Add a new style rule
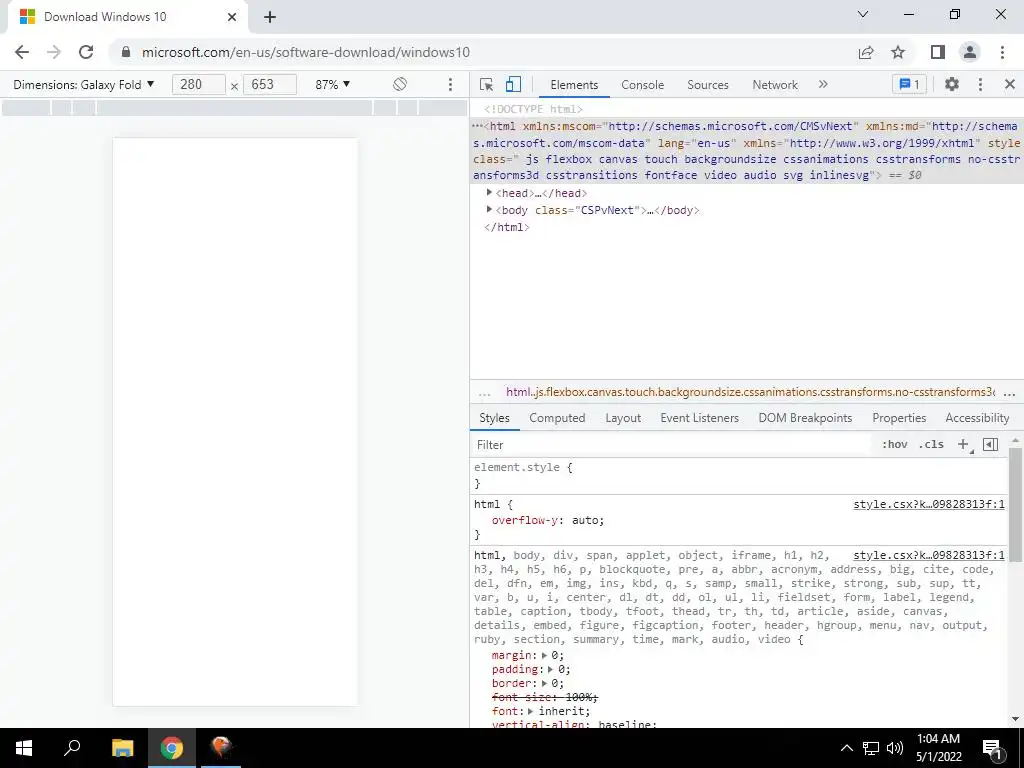Image resolution: width=1024 pixels, height=768 pixels. point(963,444)
